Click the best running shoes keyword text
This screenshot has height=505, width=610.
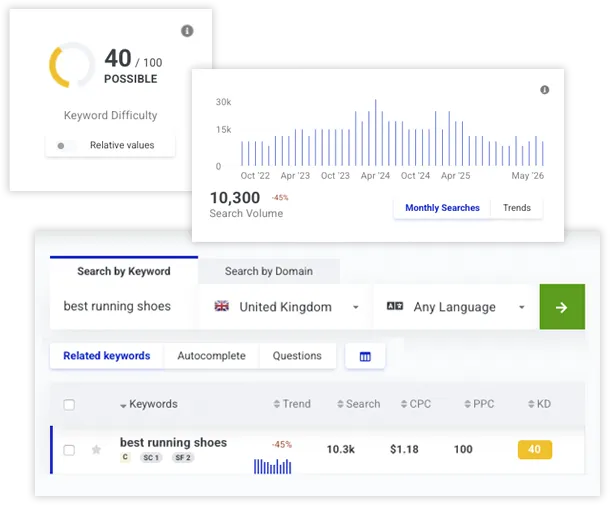pyautogui.click(x=173, y=442)
